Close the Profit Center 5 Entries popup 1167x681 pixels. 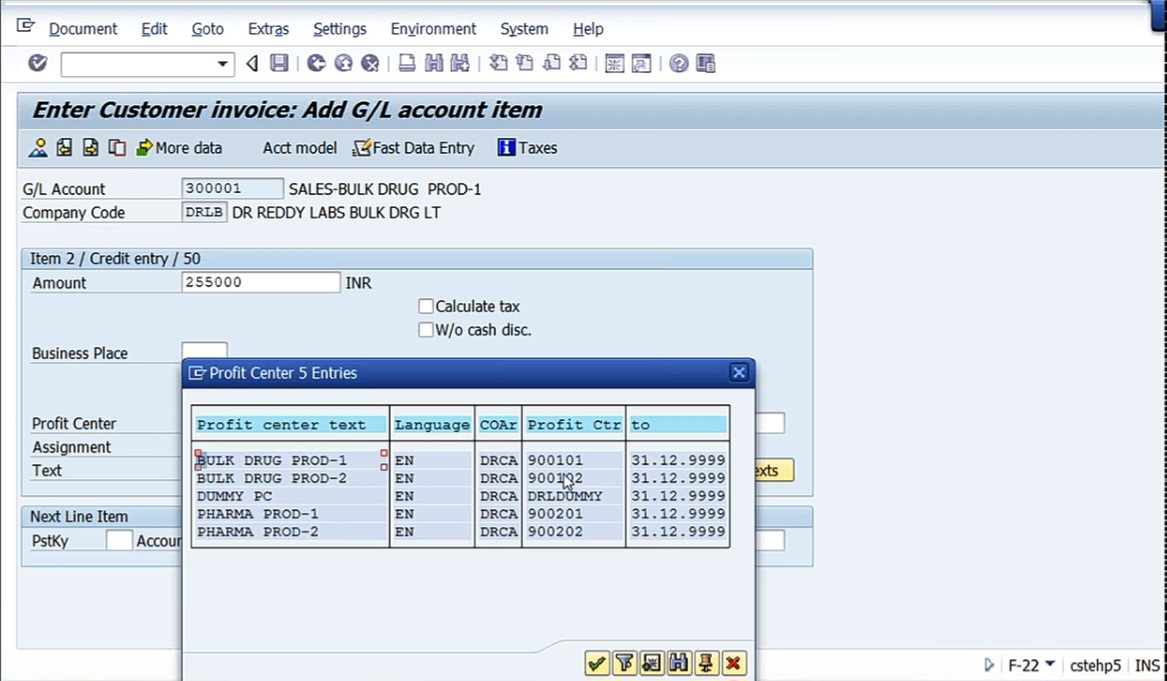pos(738,372)
